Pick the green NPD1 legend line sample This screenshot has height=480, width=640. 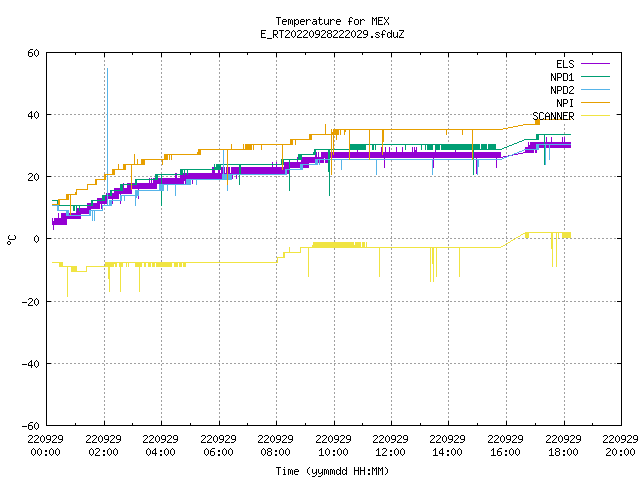tap(596, 76)
